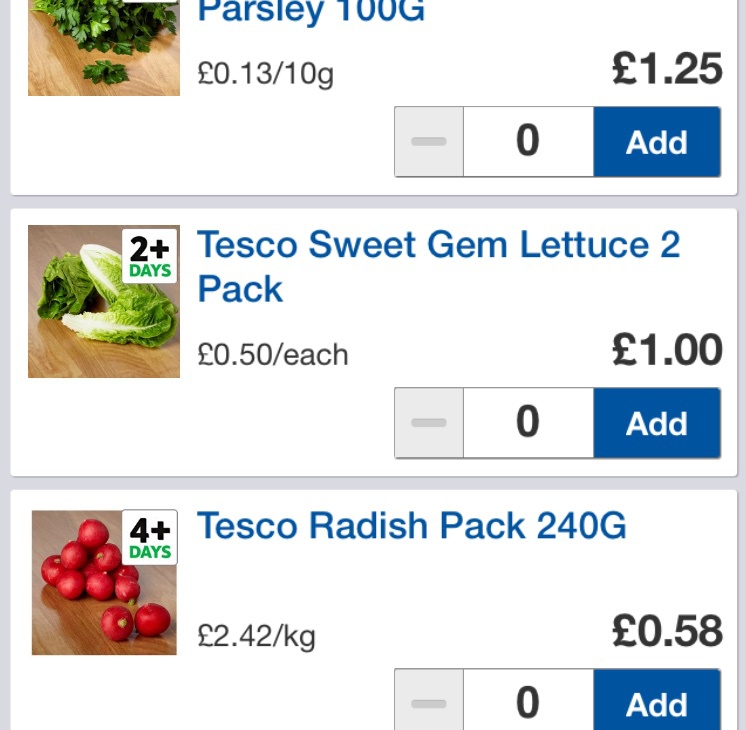Add Tesco Sweet Gem Lettuce to basket
This screenshot has height=730, width=746.
tap(656, 423)
